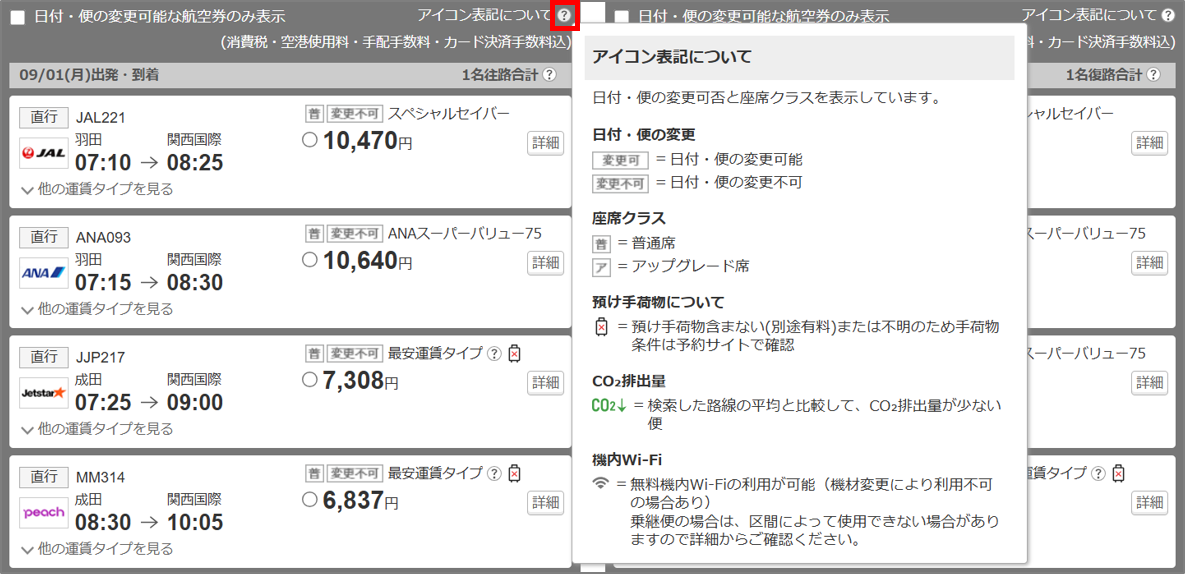Screen dimensions: 1185x574
Task: Open 詳細 for the ANA093 flight
Action: pyautogui.click(x=546, y=263)
